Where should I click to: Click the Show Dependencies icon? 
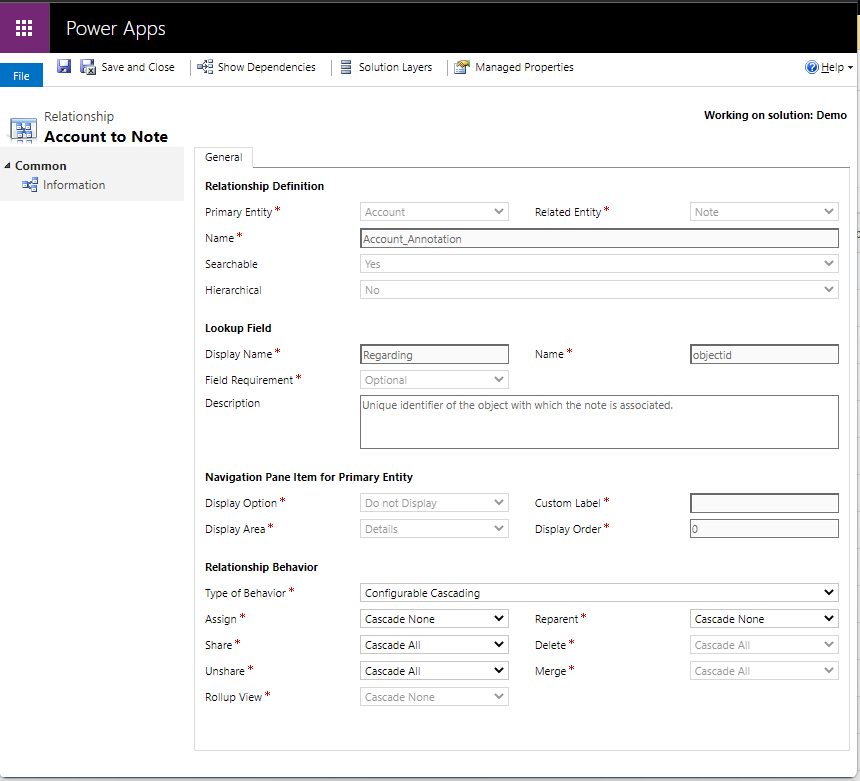pyautogui.click(x=205, y=67)
